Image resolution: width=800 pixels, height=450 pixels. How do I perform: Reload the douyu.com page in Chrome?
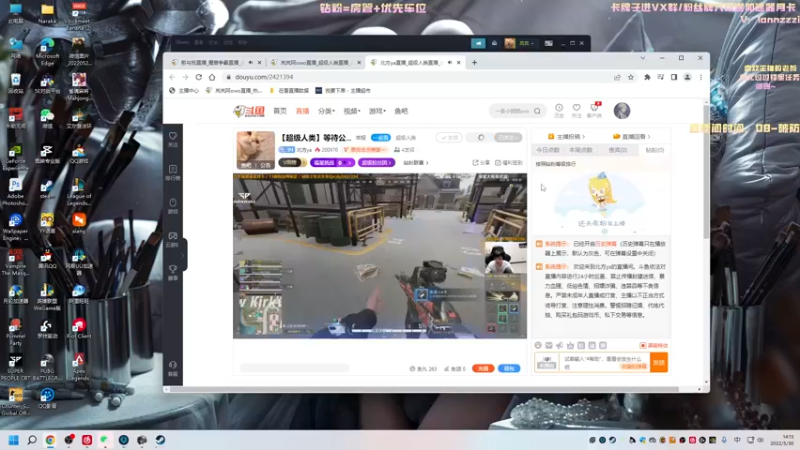tap(198, 77)
